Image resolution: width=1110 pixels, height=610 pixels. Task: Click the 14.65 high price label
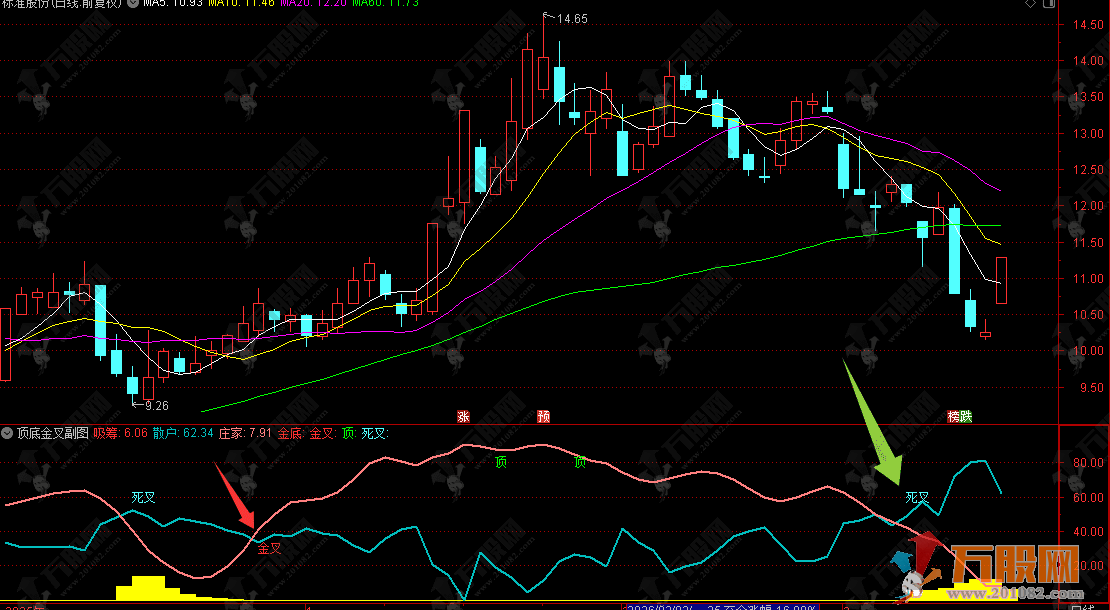point(572,19)
